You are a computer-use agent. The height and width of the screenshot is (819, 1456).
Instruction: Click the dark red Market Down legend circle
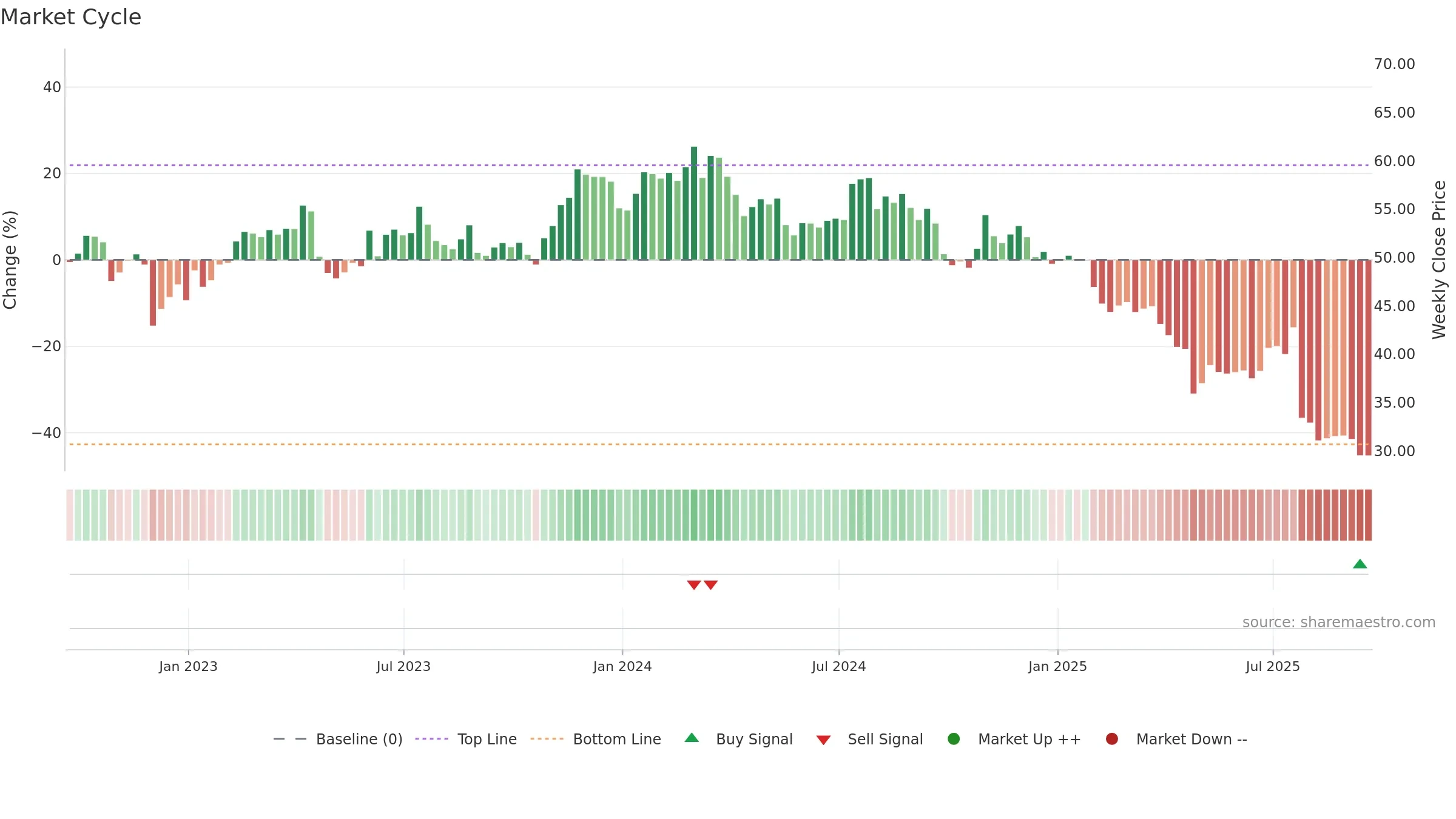pos(1112,739)
